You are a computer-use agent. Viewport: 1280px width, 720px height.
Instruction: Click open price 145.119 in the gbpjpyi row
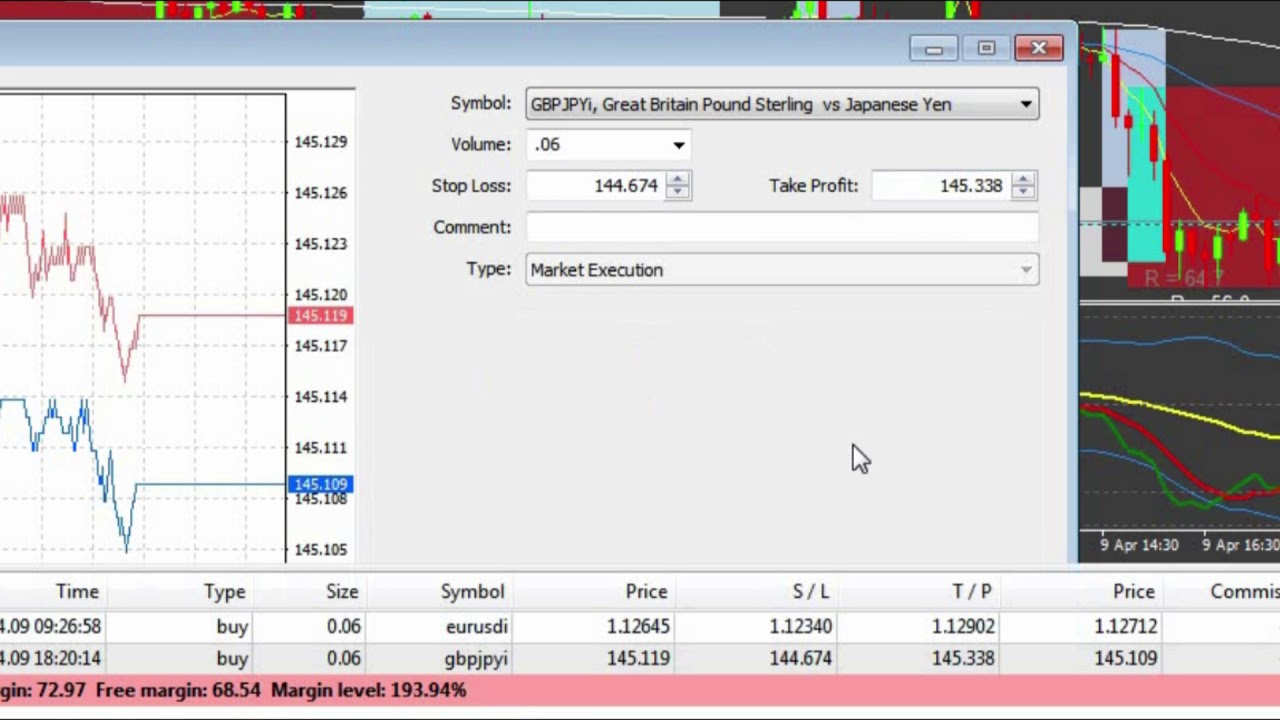pyautogui.click(x=638, y=659)
